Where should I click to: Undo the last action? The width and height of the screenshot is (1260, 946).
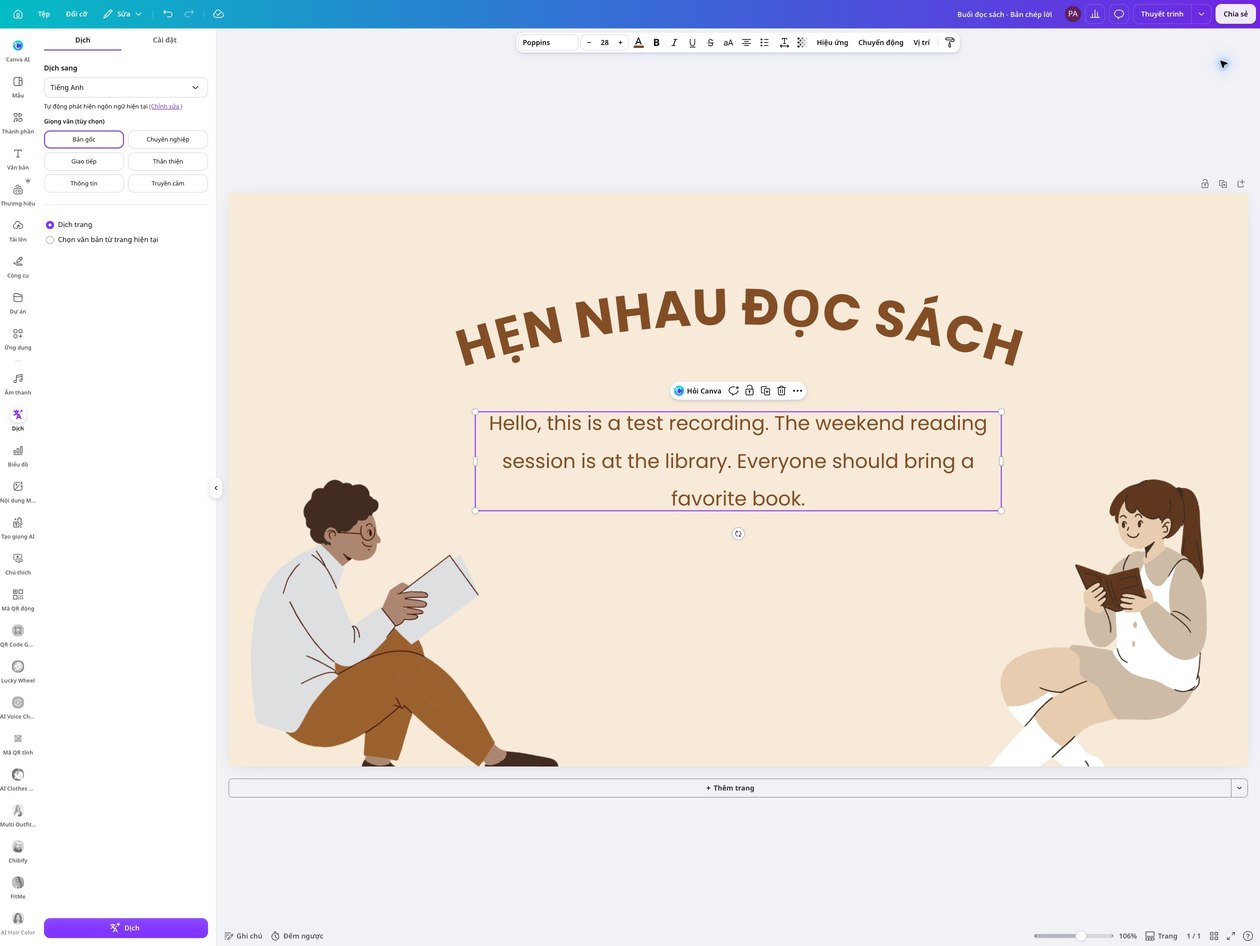tap(167, 14)
